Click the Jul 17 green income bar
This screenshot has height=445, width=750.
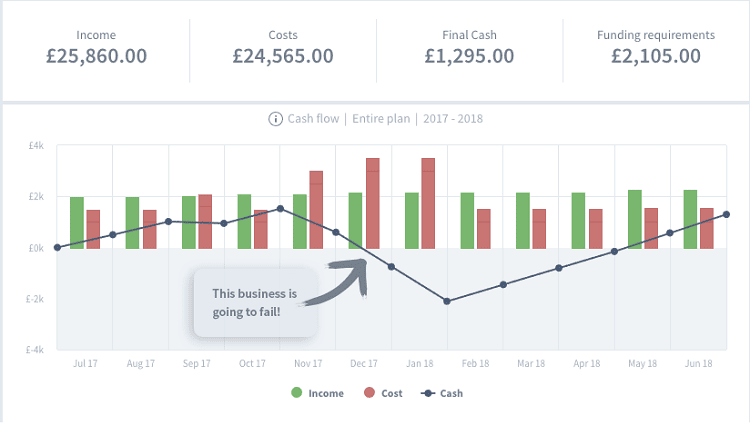click(77, 222)
